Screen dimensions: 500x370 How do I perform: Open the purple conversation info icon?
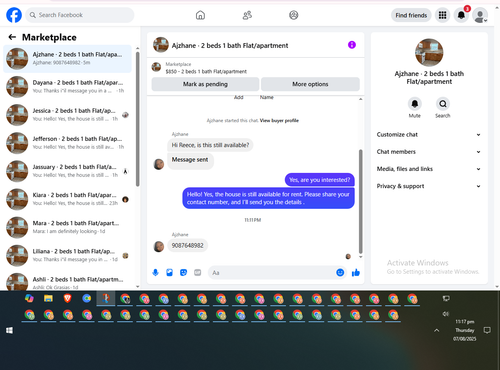[x=352, y=45]
